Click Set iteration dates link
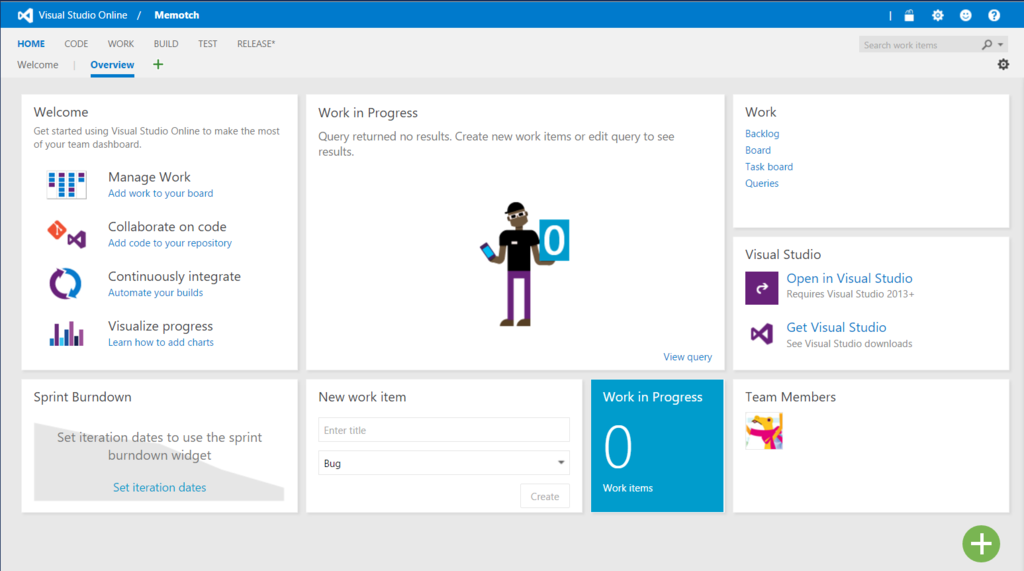Viewport: 1024px width, 571px height. click(159, 487)
